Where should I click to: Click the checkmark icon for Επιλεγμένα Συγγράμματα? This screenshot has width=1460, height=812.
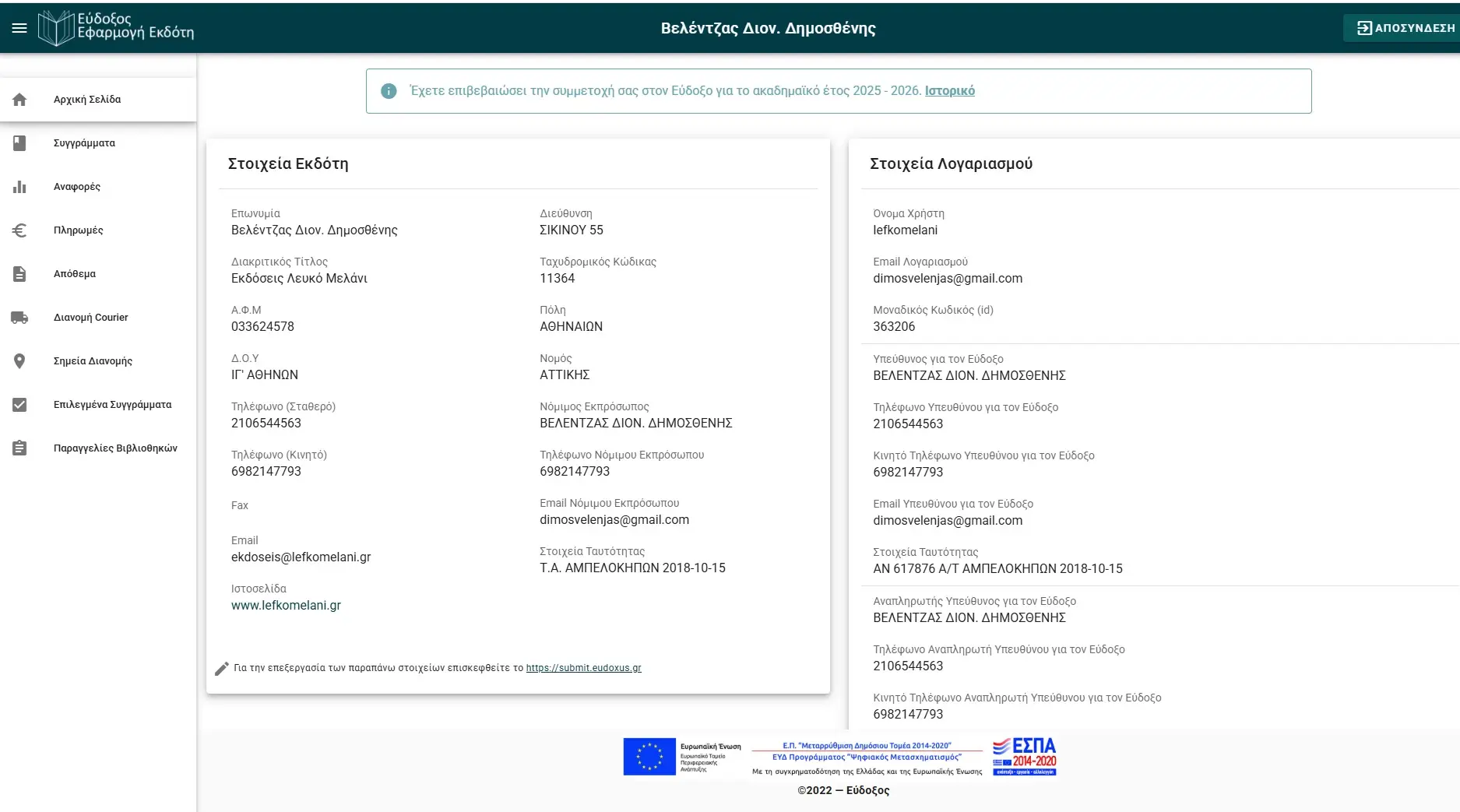pos(19,405)
